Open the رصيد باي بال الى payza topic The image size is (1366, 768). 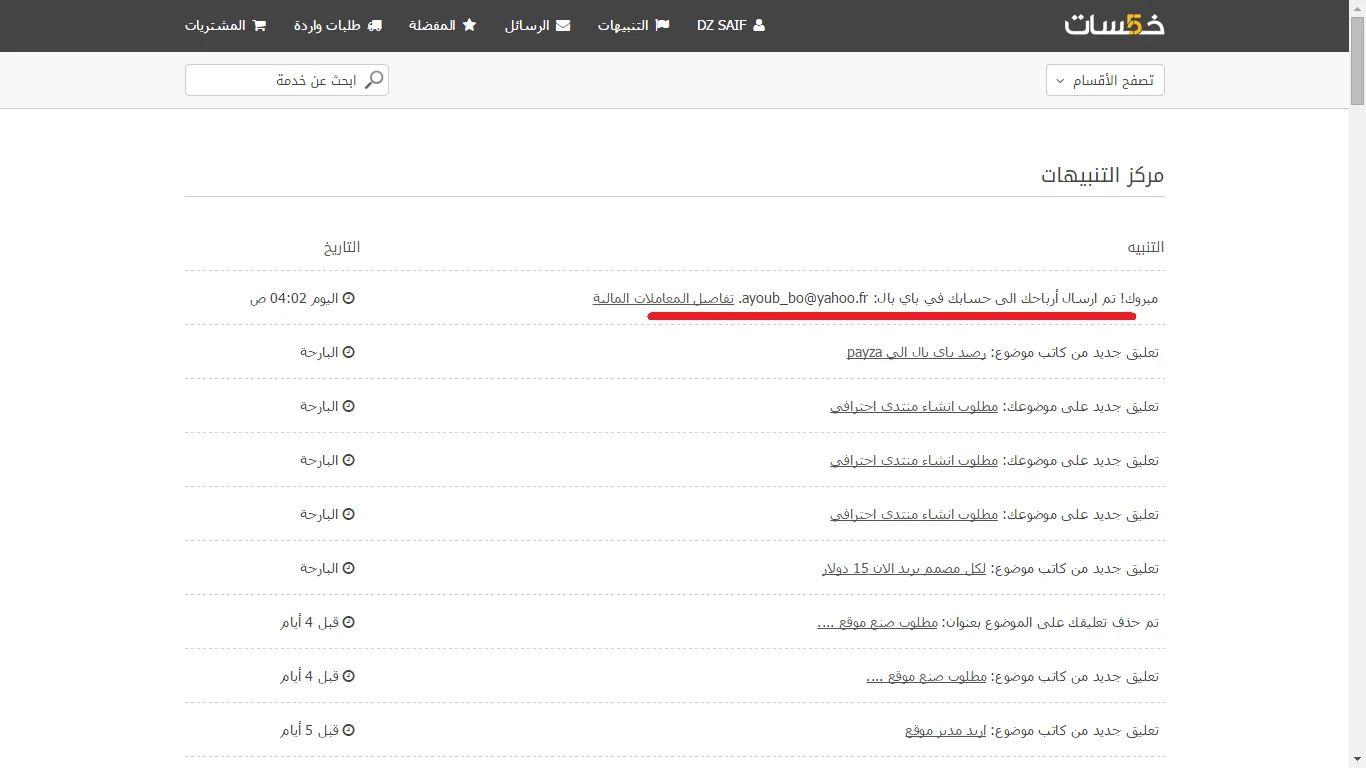pos(916,352)
